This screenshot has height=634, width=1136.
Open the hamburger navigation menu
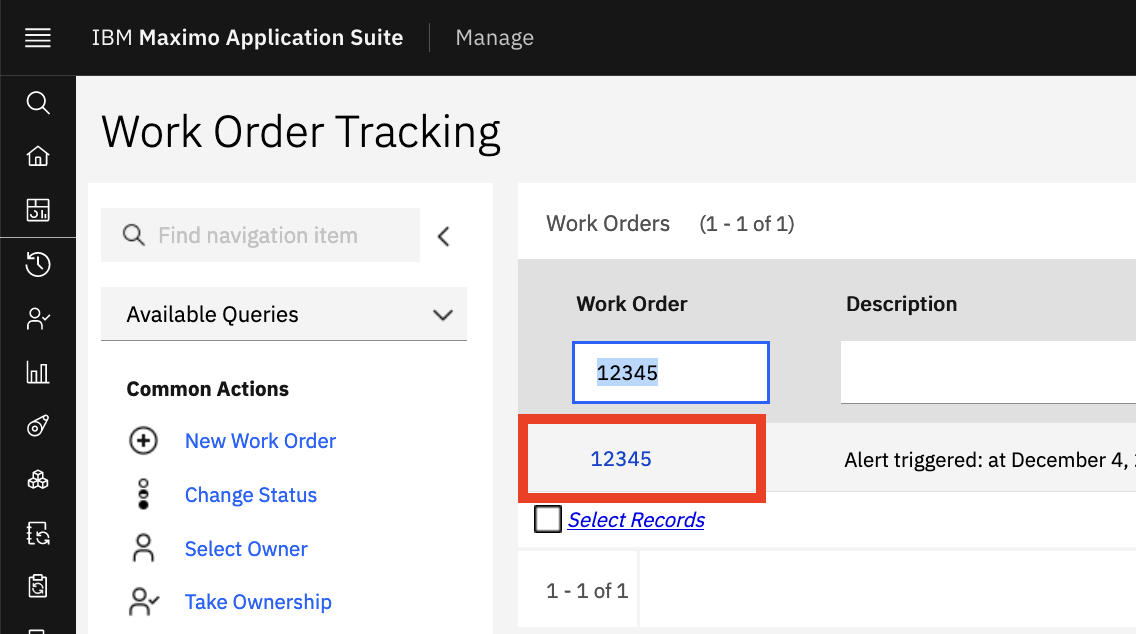(38, 38)
